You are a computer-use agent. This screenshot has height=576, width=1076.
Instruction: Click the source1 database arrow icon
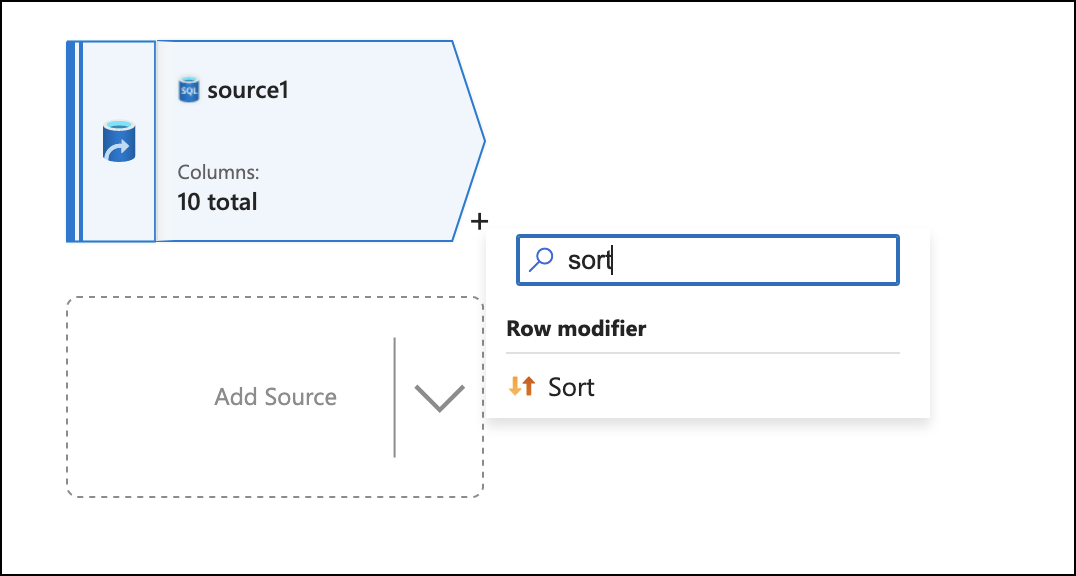(119, 142)
